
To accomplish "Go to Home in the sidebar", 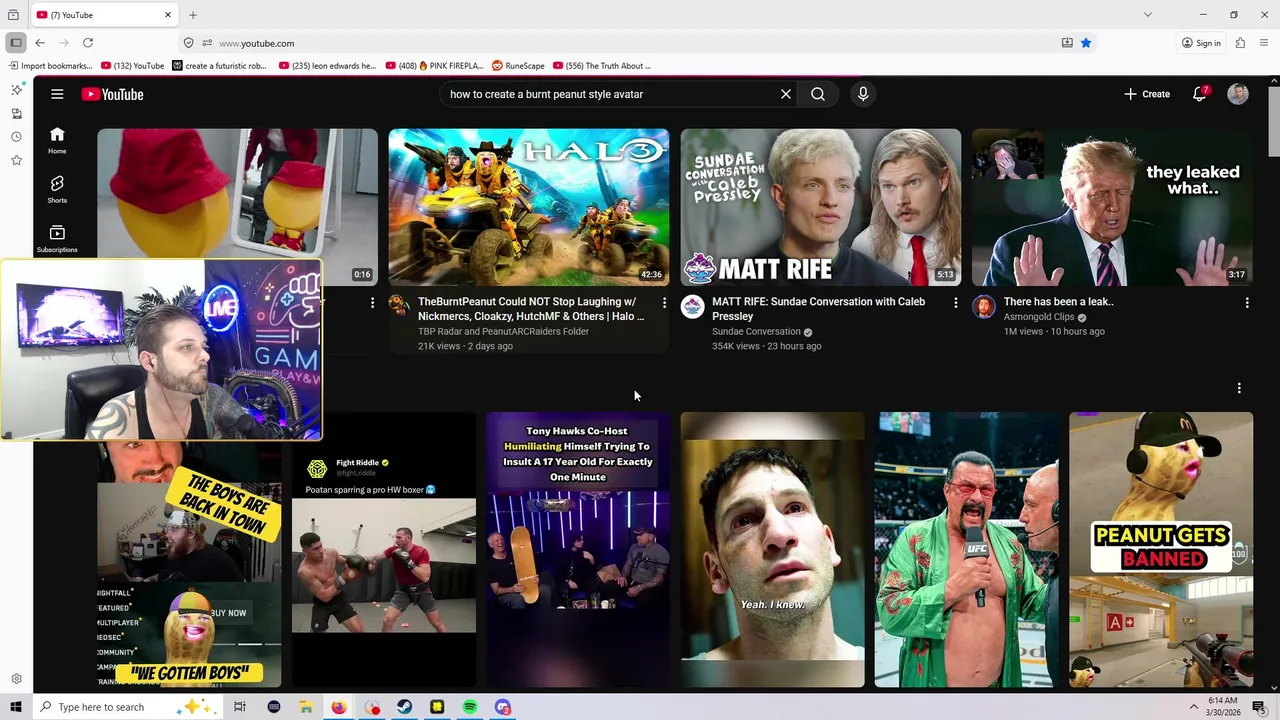I will tap(57, 141).
